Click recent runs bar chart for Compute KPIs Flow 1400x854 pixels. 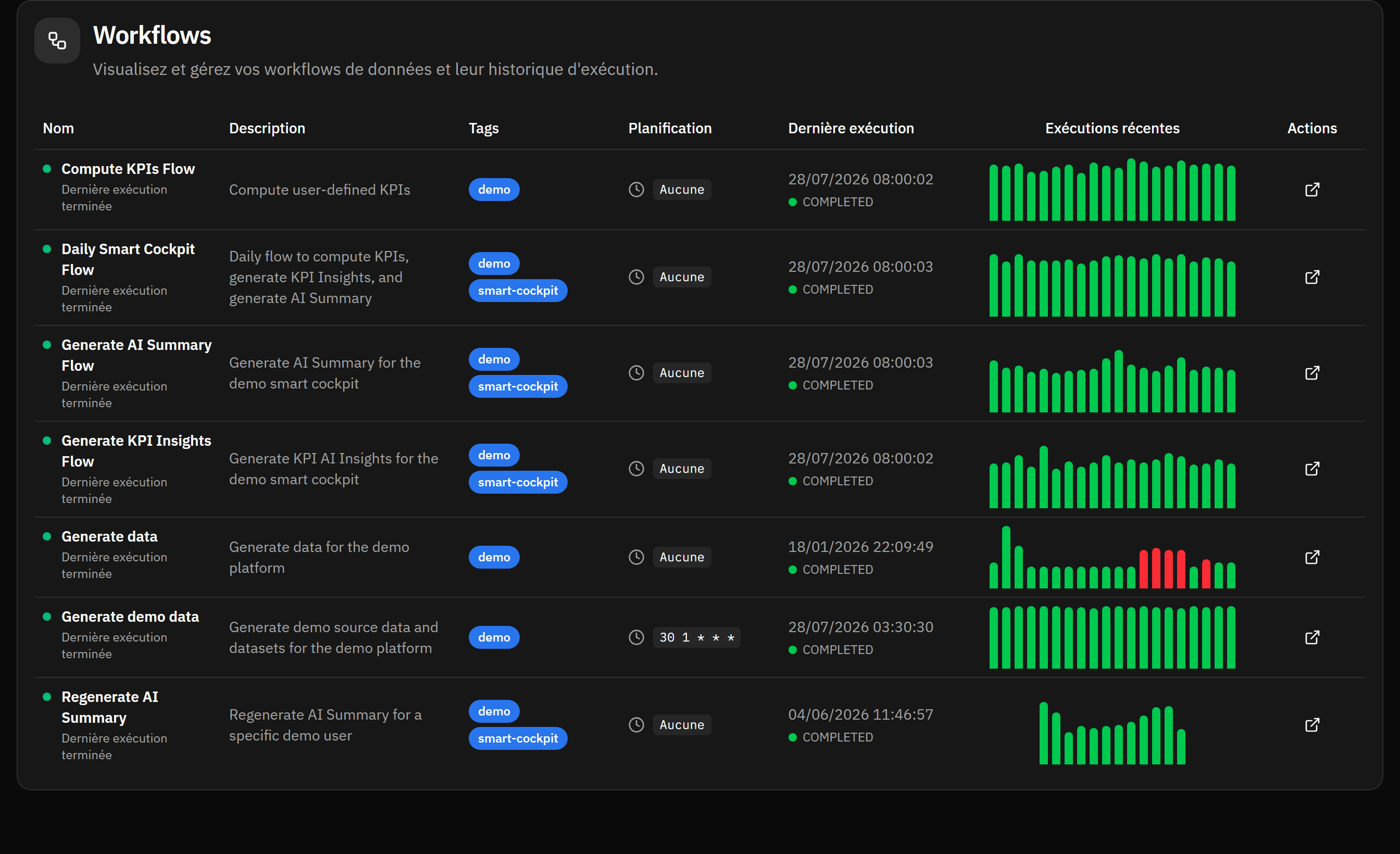[1112, 189]
